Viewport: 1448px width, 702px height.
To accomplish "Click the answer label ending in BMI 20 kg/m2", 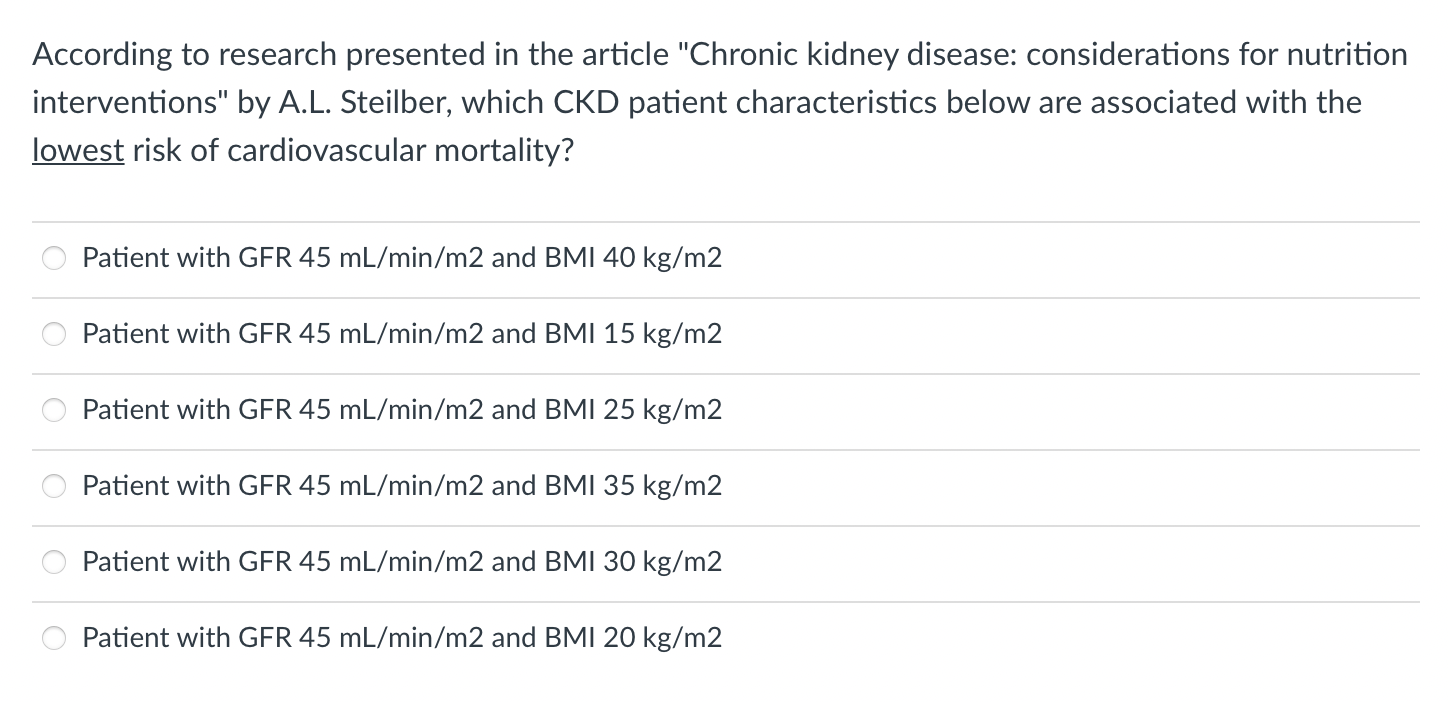I will pyautogui.click(x=401, y=638).
